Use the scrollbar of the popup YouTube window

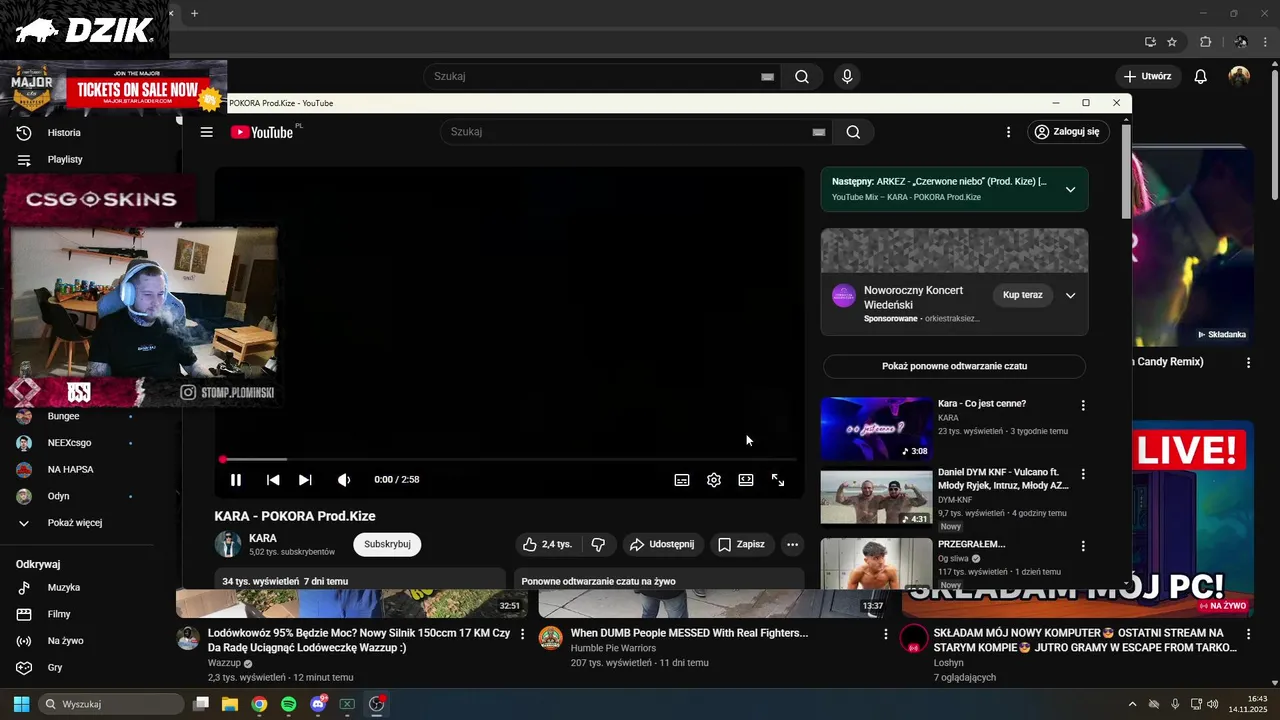coord(1127,170)
